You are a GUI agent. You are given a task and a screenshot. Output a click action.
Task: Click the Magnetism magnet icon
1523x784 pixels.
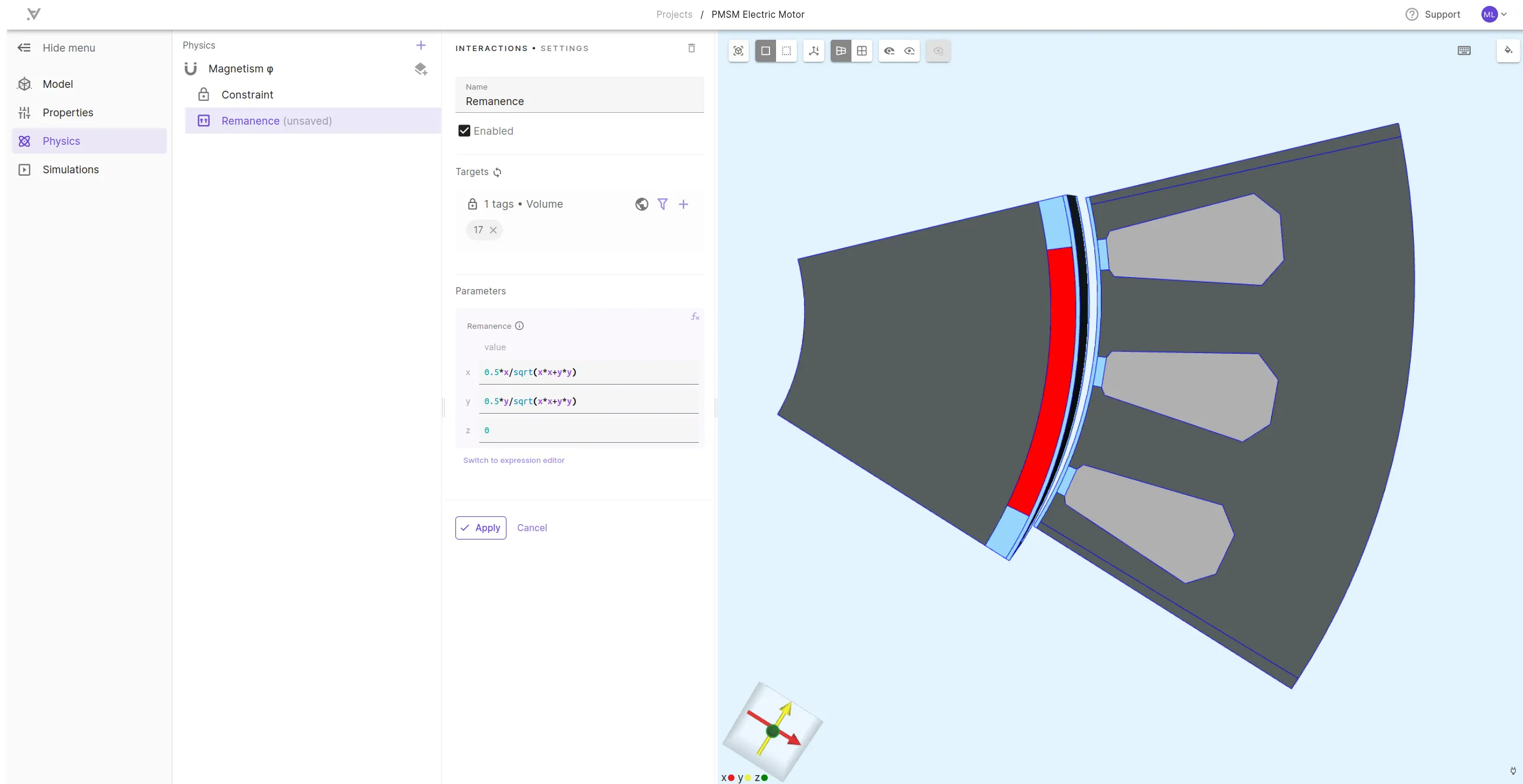pyautogui.click(x=191, y=69)
